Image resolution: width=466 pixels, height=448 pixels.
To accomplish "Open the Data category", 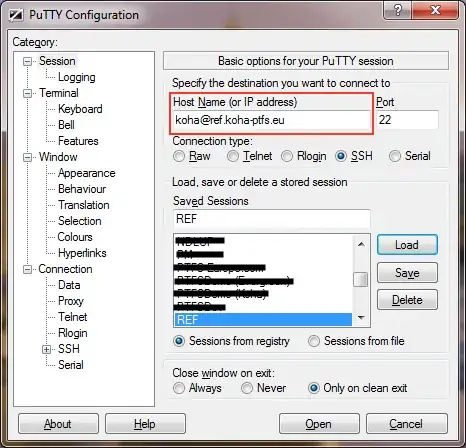I will pyautogui.click(x=69, y=285).
